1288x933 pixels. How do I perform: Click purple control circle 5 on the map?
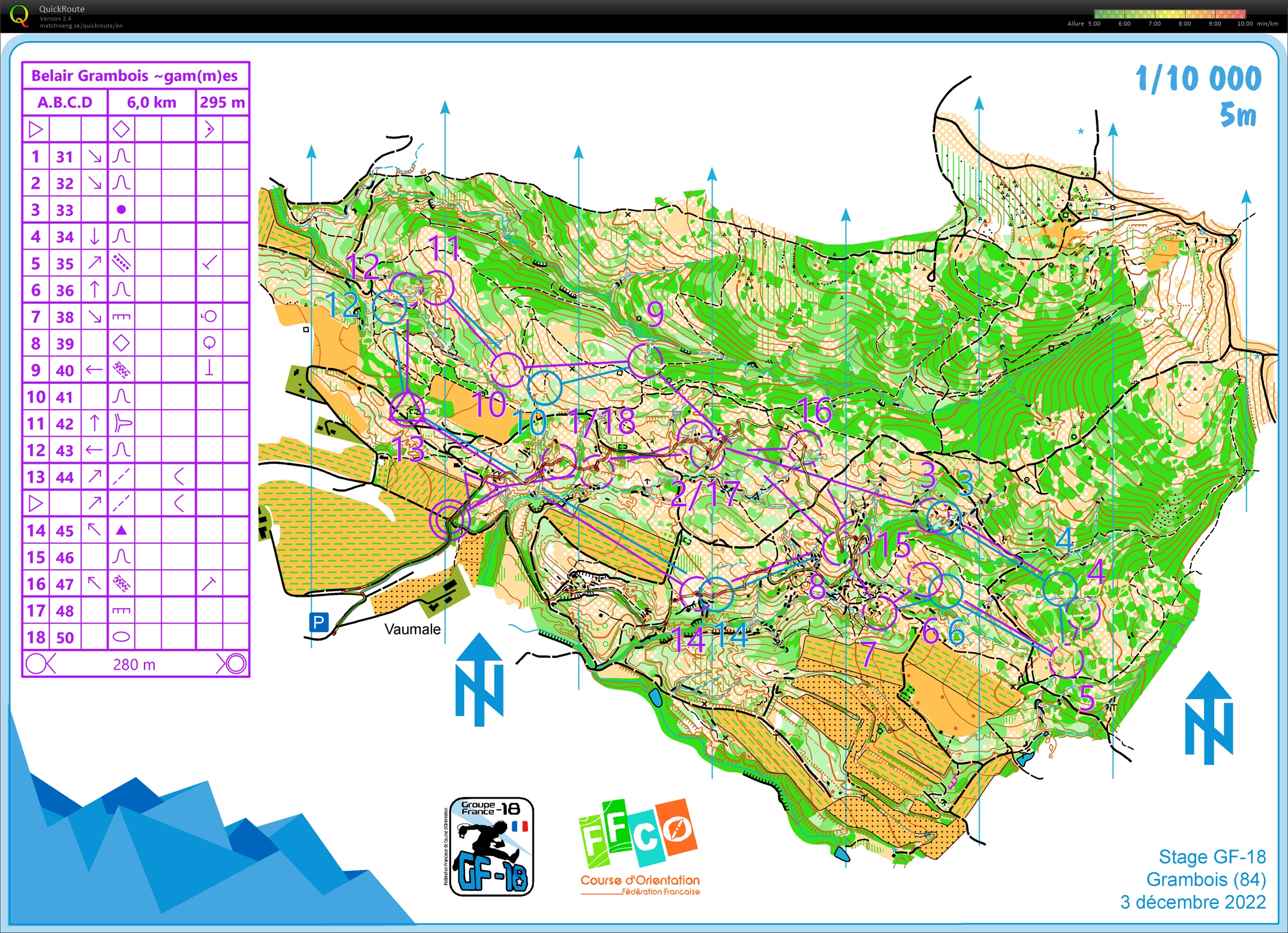tap(1066, 661)
